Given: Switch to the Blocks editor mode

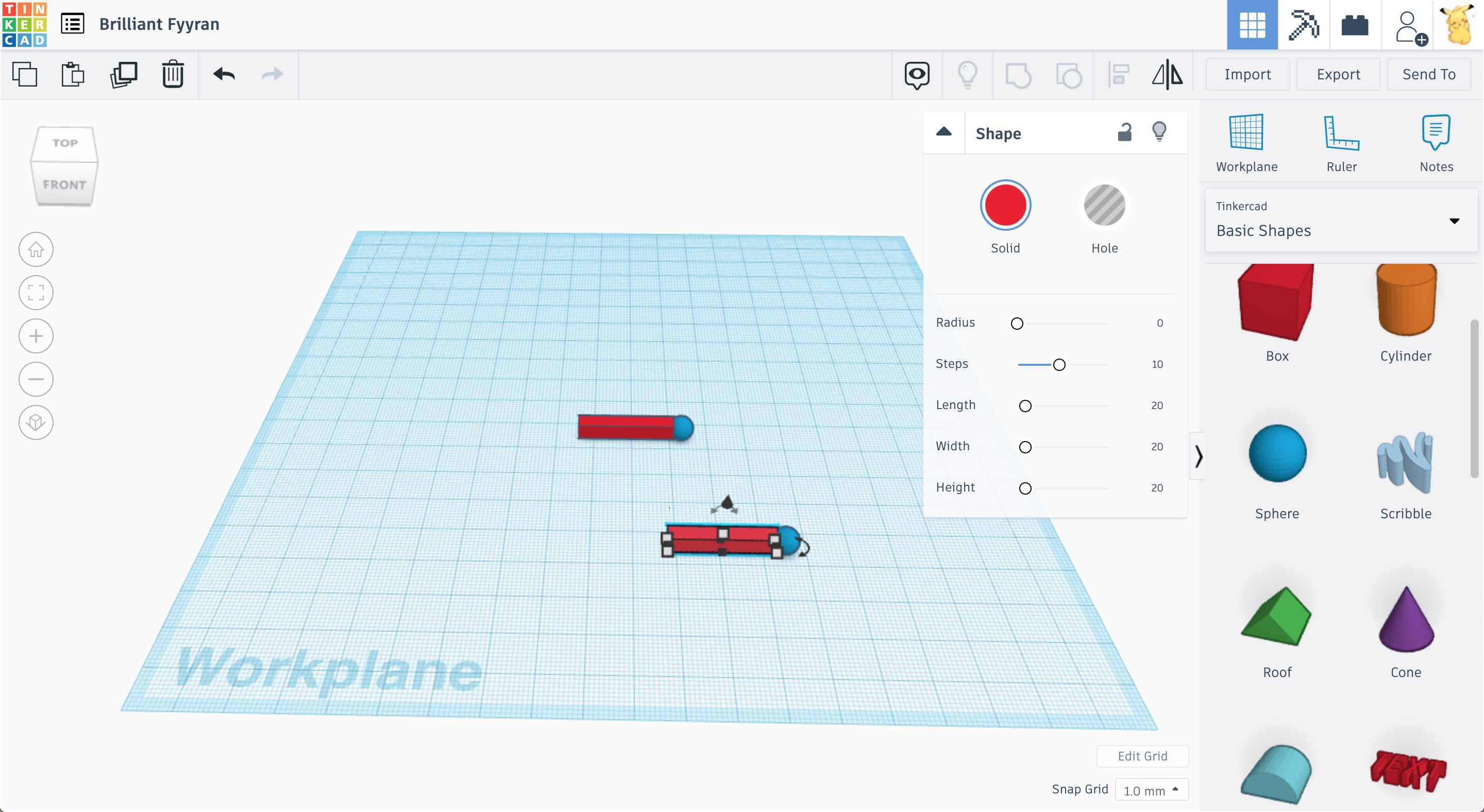Looking at the screenshot, I should pyautogui.click(x=1304, y=25).
